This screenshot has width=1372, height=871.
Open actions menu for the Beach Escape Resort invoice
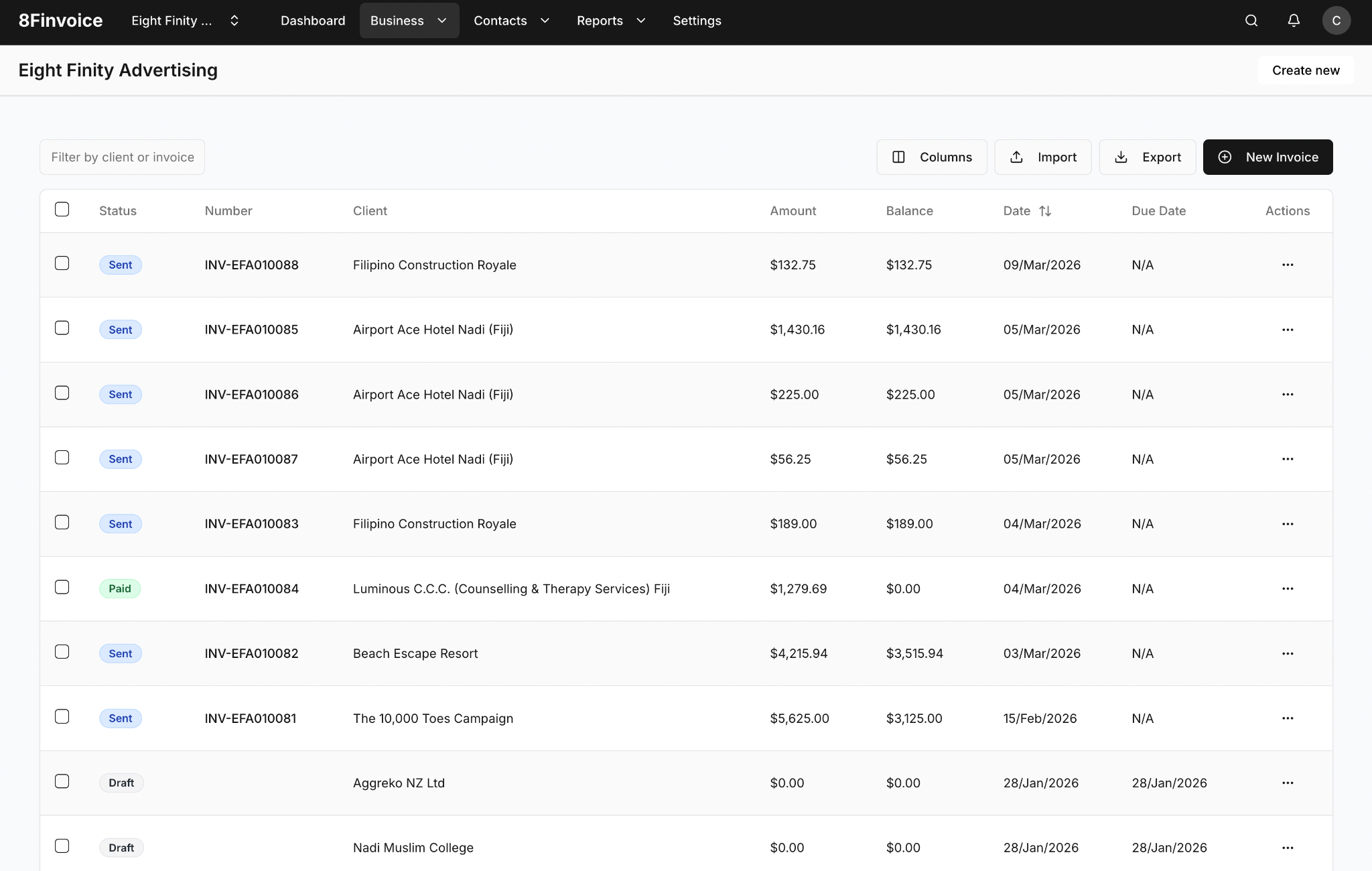click(1288, 653)
